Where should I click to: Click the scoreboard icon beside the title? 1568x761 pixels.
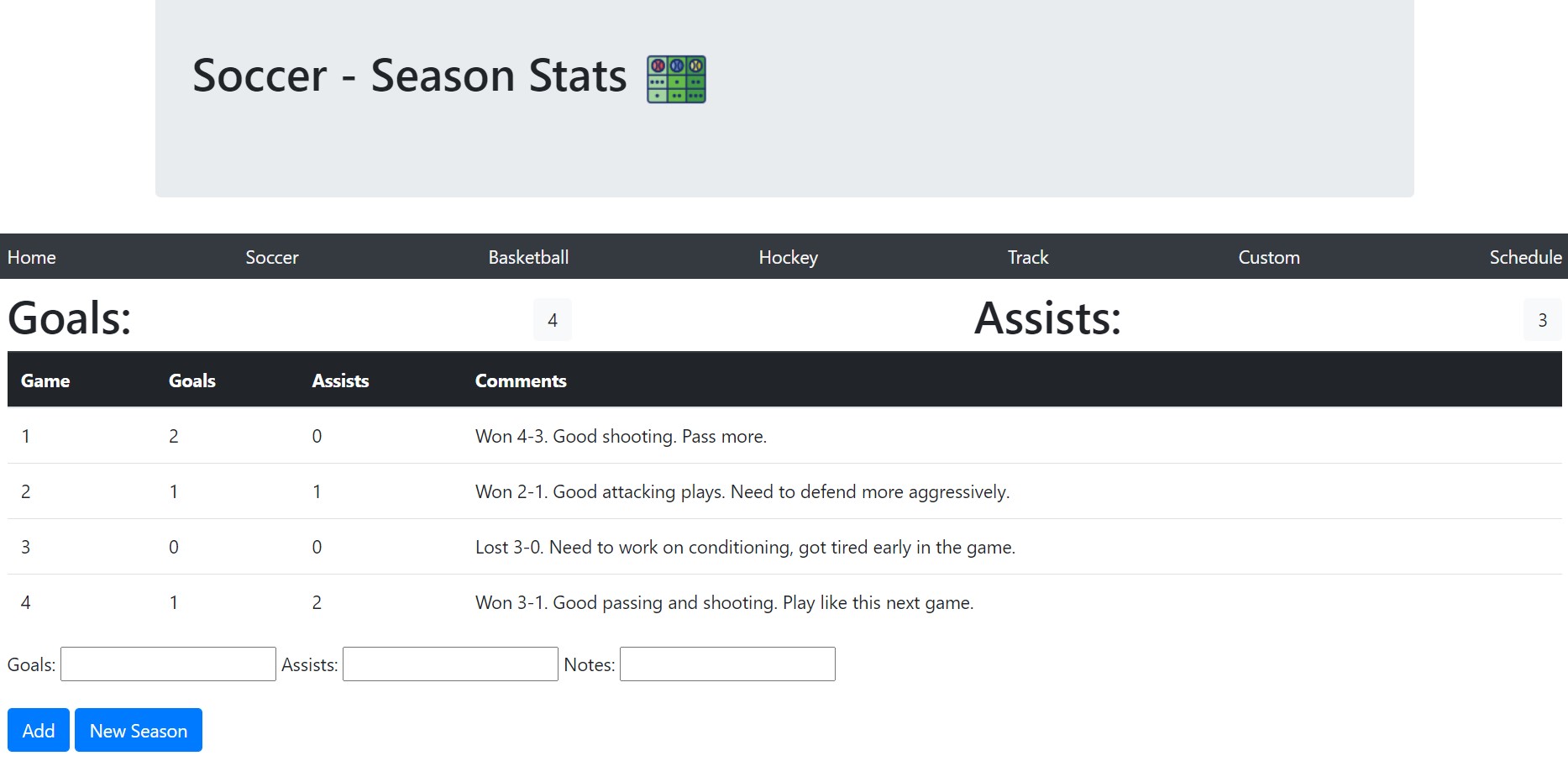tap(676, 79)
